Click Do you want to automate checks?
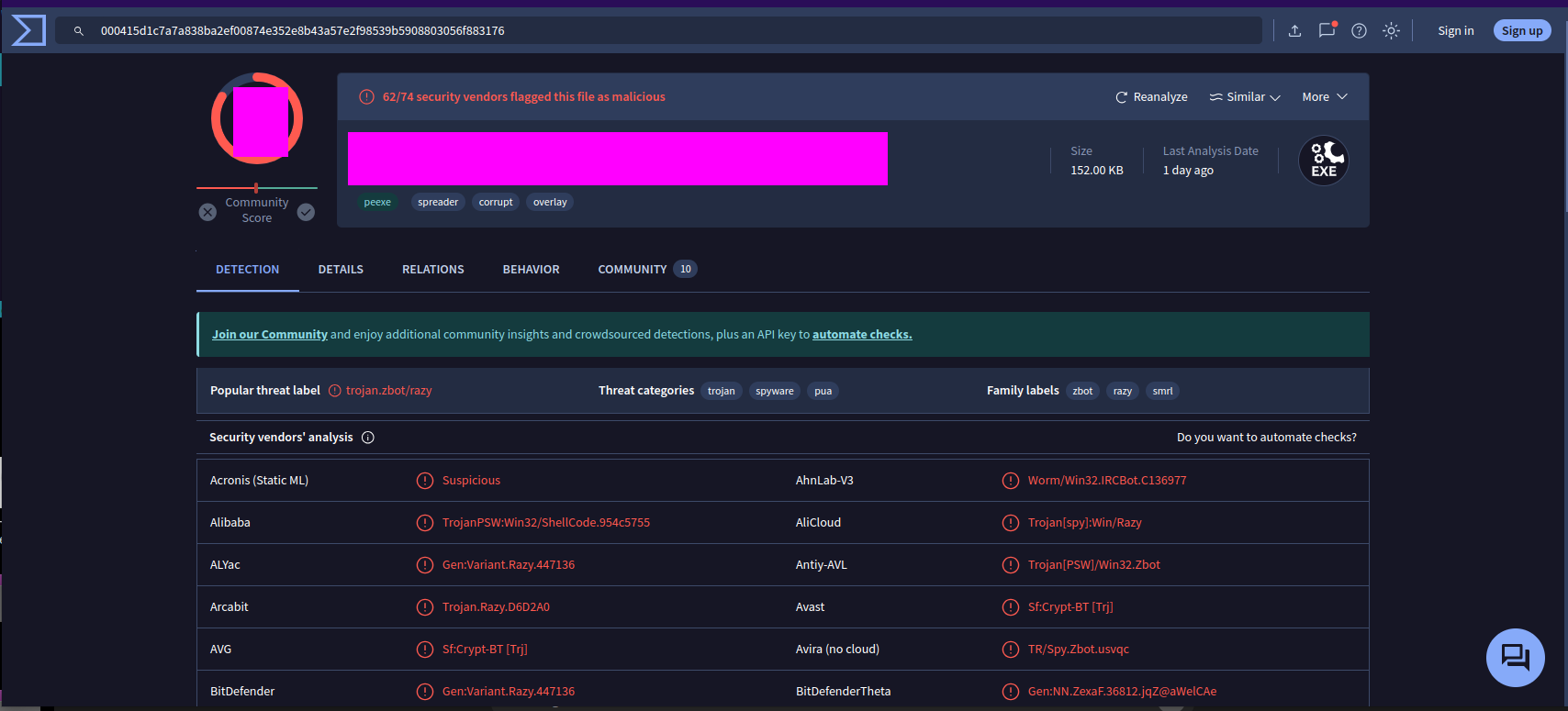Screen dimensions: 1568x711 coord(1267,438)
